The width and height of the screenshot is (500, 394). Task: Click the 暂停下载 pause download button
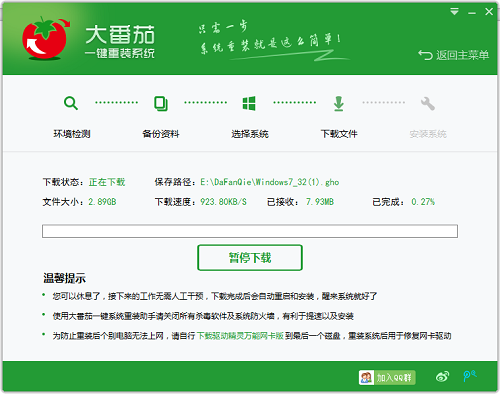point(250,258)
